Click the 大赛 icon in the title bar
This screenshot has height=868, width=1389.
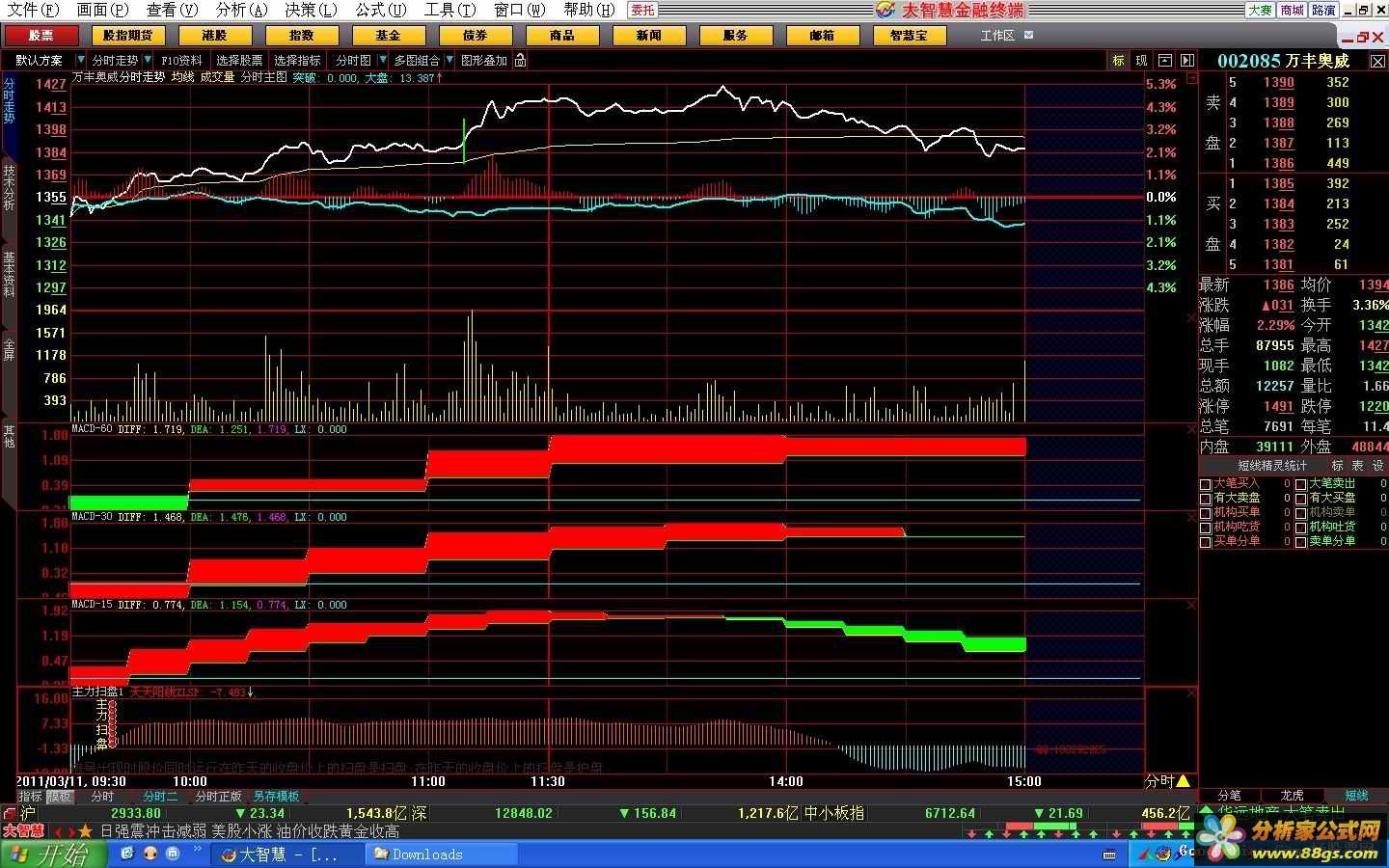point(1260,10)
